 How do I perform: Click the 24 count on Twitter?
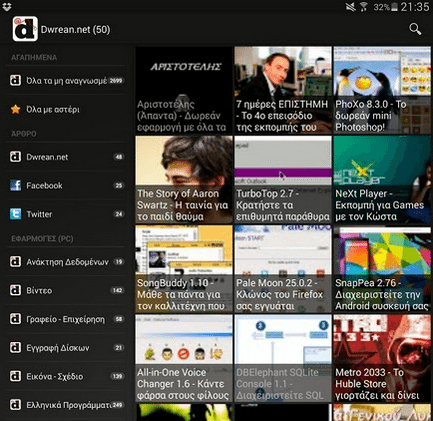pos(119,214)
